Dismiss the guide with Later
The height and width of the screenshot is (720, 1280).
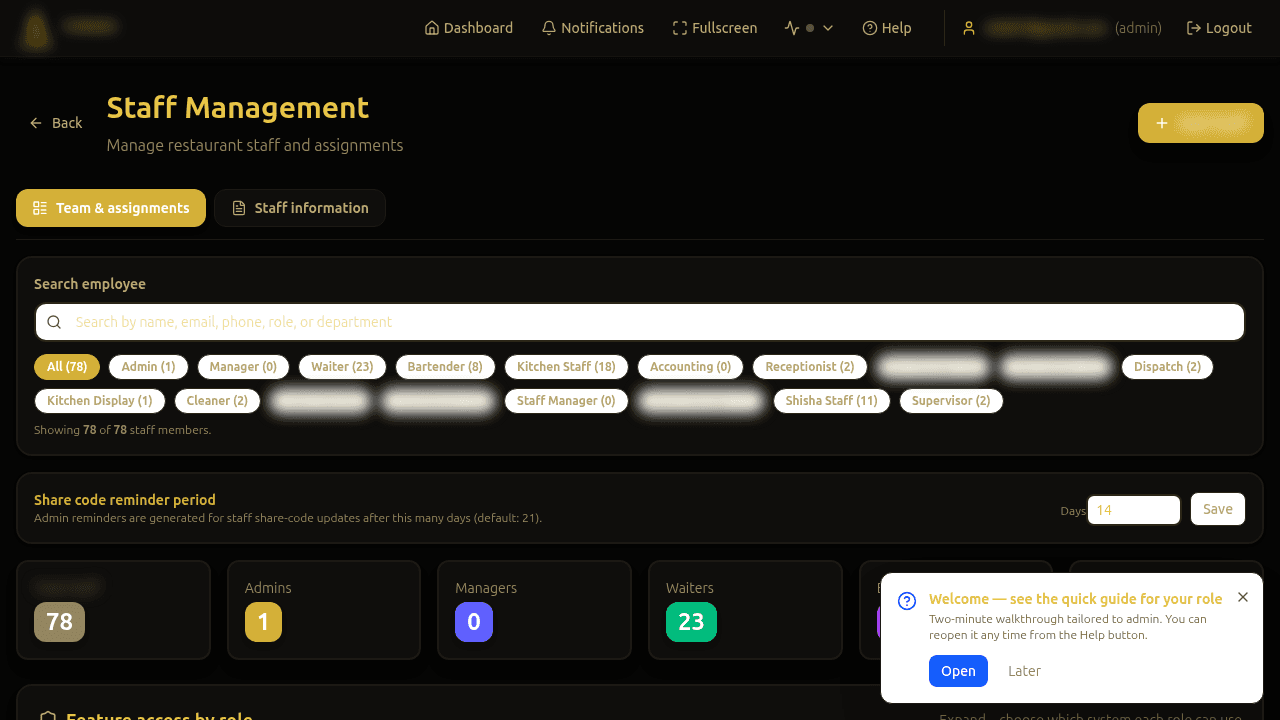pyautogui.click(x=1024, y=671)
